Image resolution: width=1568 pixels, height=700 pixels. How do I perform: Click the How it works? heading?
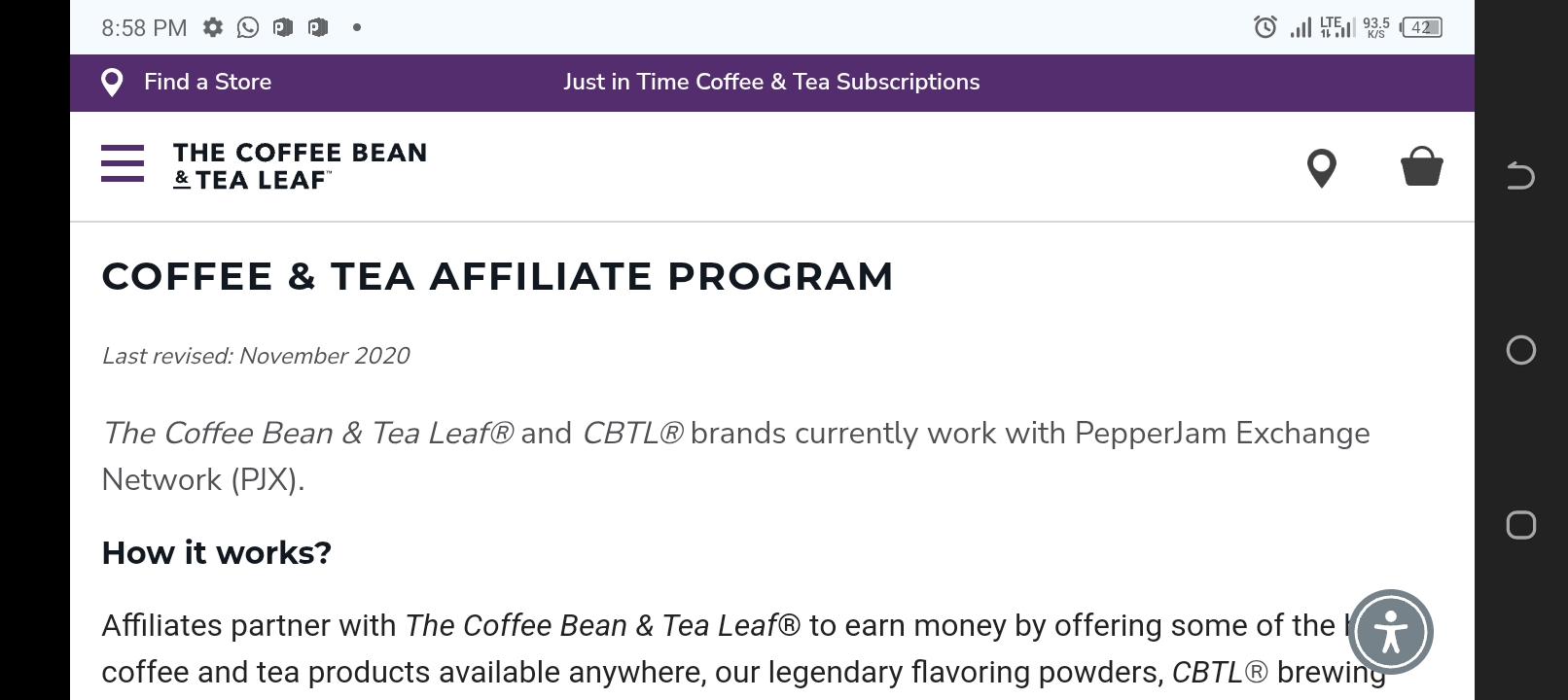point(216,552)
